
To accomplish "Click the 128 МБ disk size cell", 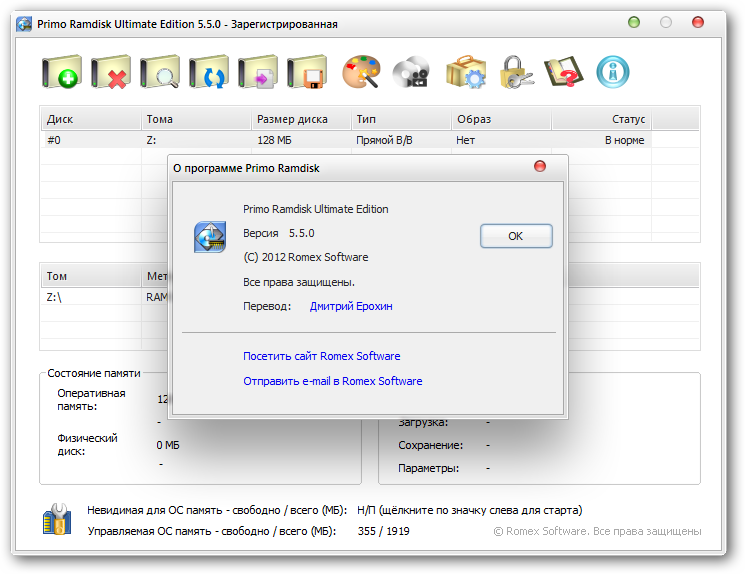I will pyautogui.click(x=274, y=140).
